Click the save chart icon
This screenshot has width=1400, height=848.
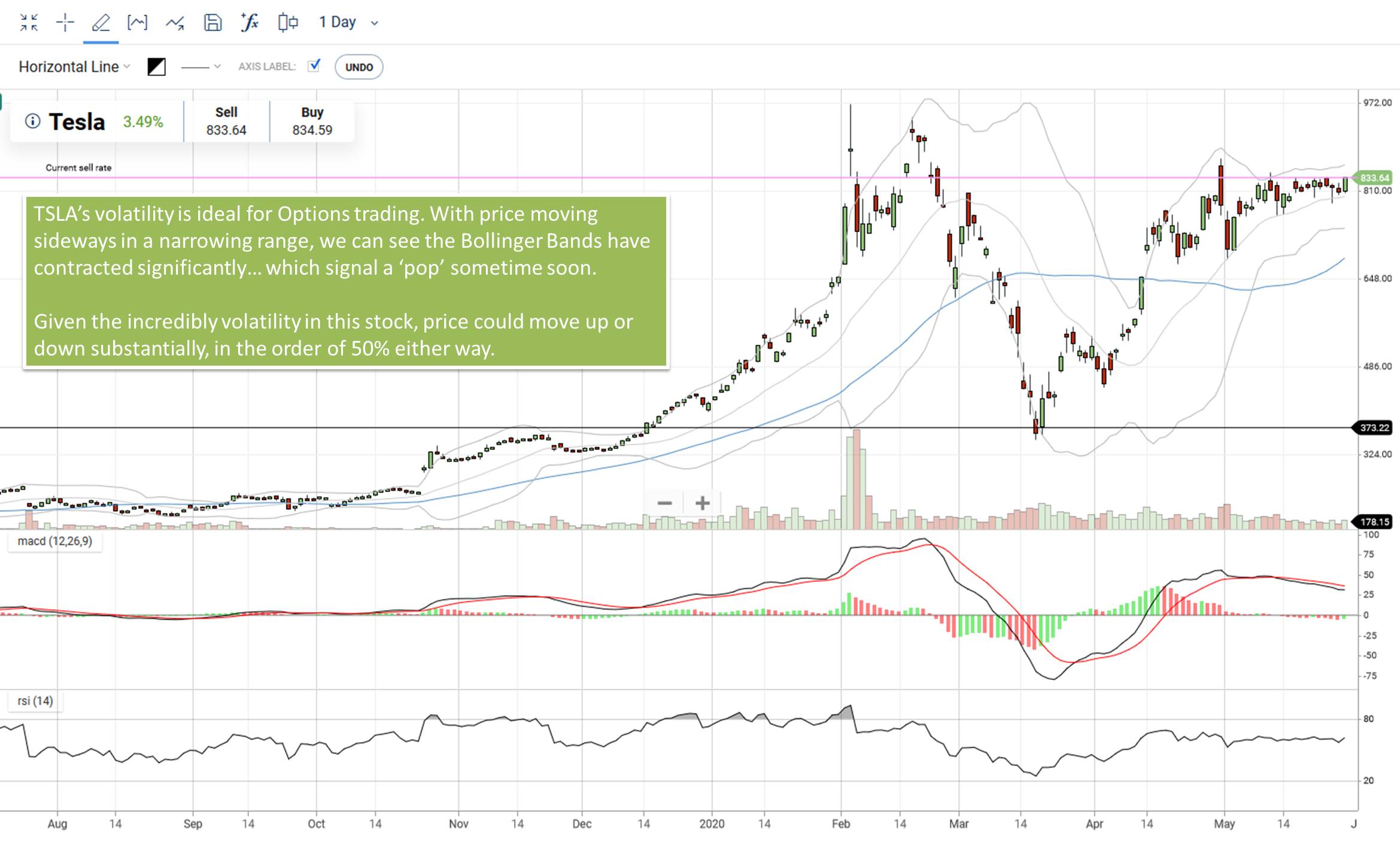[212, 22]
